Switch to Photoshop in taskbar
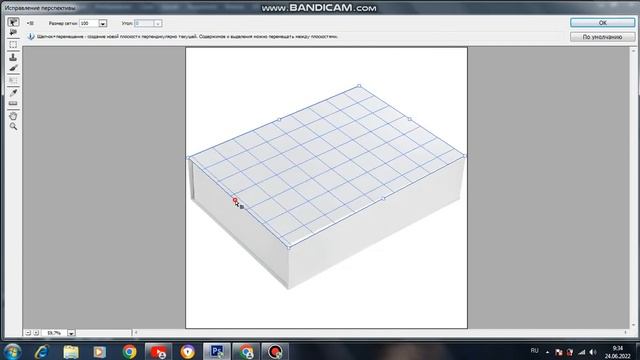 pos(217,351)
